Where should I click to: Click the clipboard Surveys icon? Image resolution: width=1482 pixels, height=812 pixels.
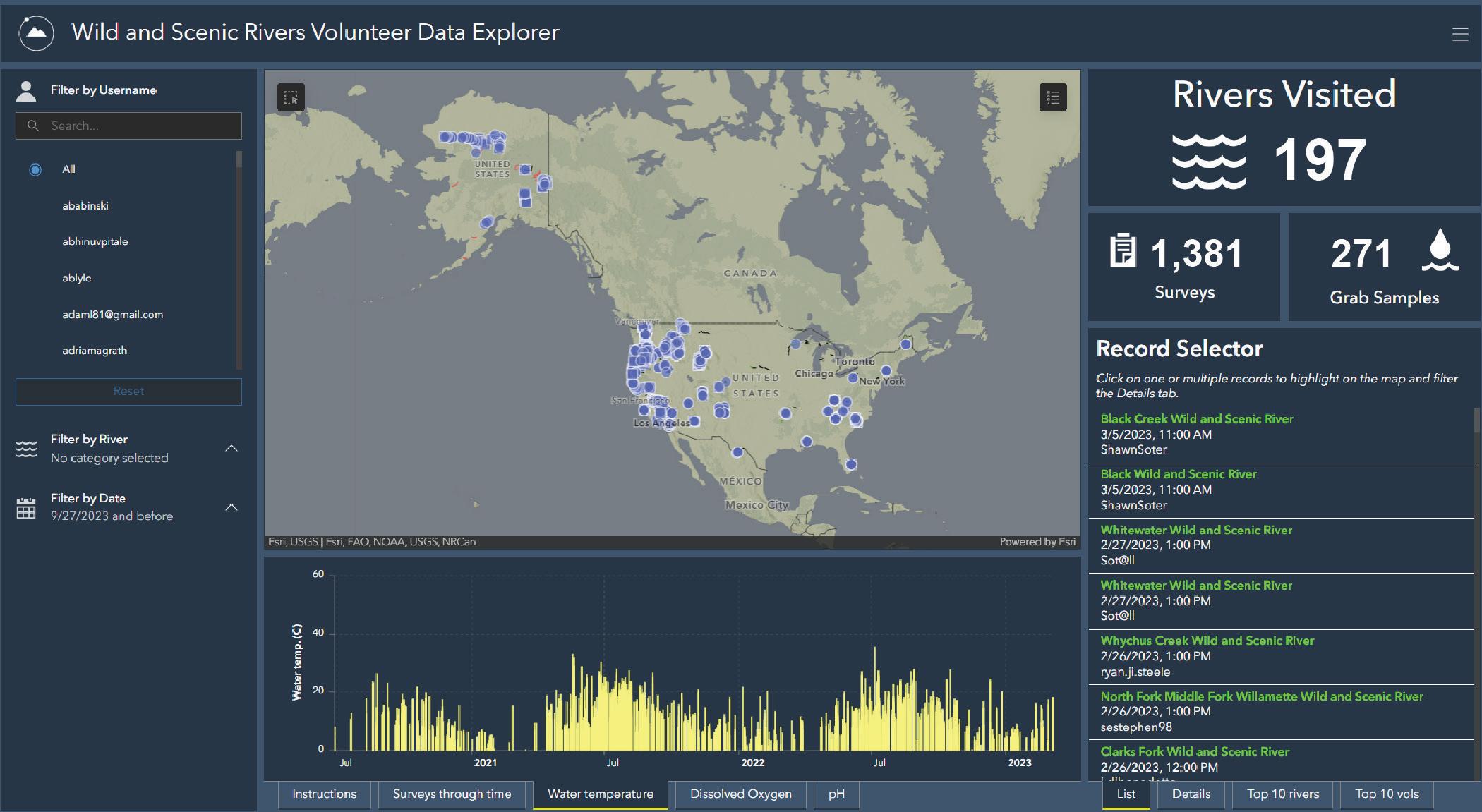point(1123,252)
